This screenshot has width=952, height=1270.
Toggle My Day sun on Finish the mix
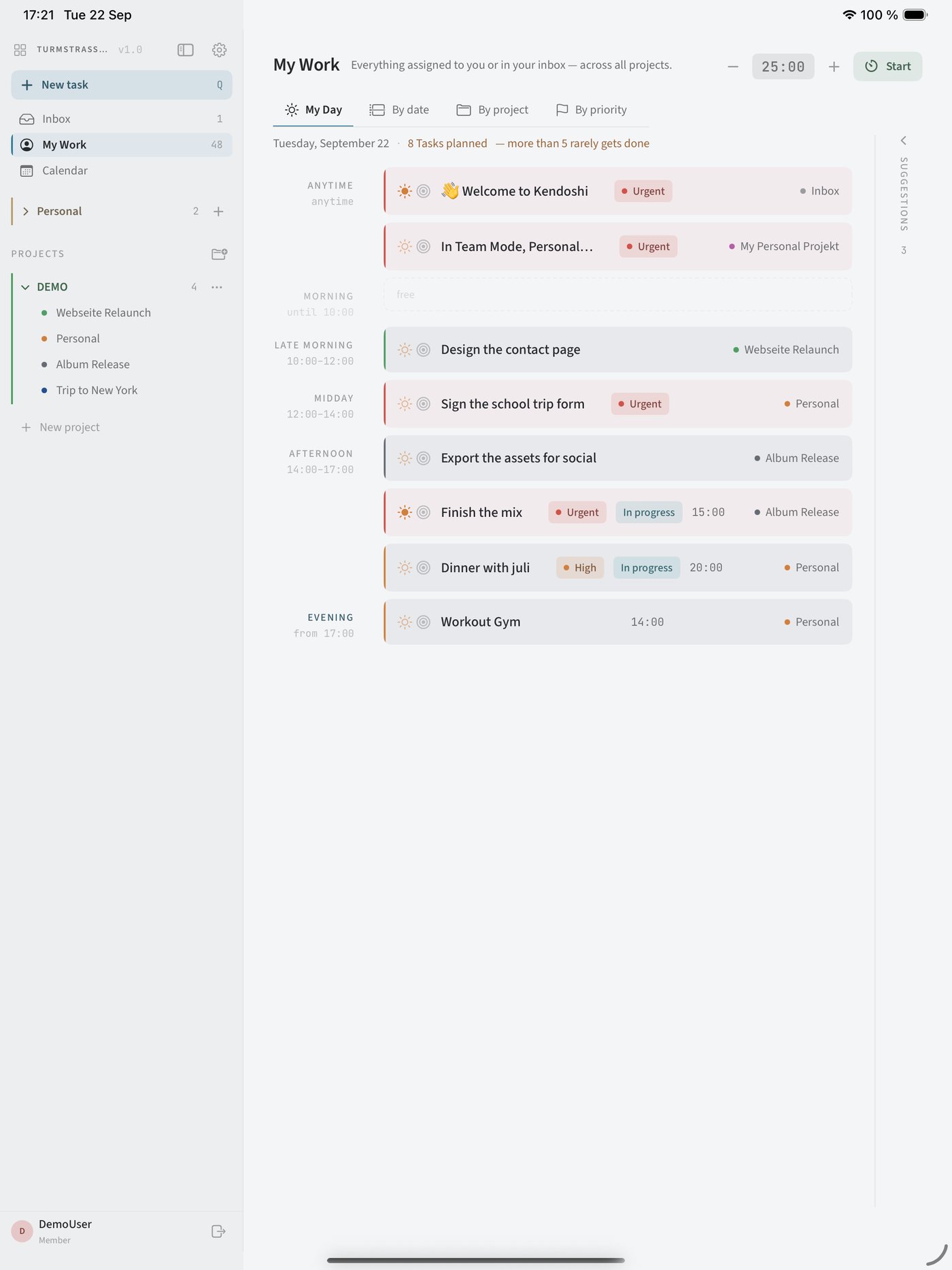[405, 512]
